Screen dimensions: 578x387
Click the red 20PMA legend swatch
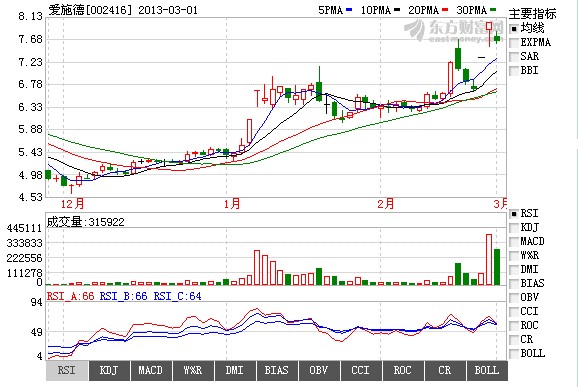445,10
